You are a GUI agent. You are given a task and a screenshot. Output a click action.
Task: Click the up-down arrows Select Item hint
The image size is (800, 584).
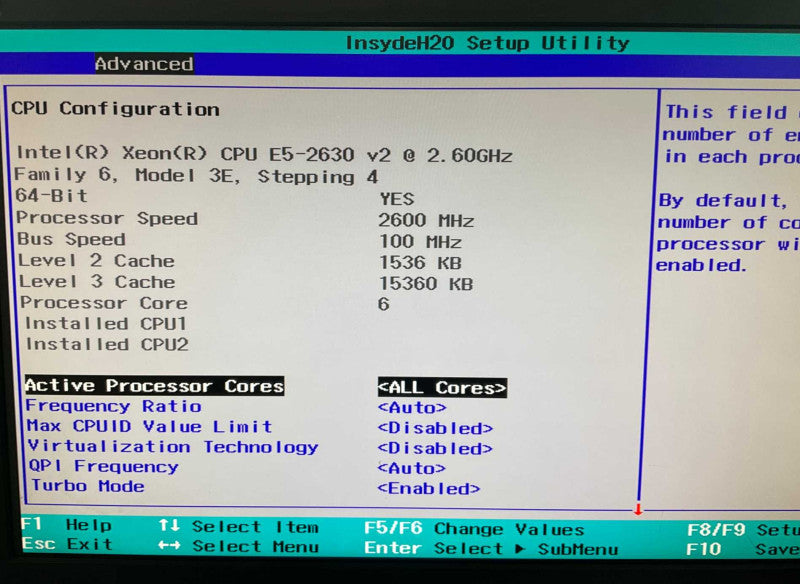pyautogui.click(x=238, y=526)
